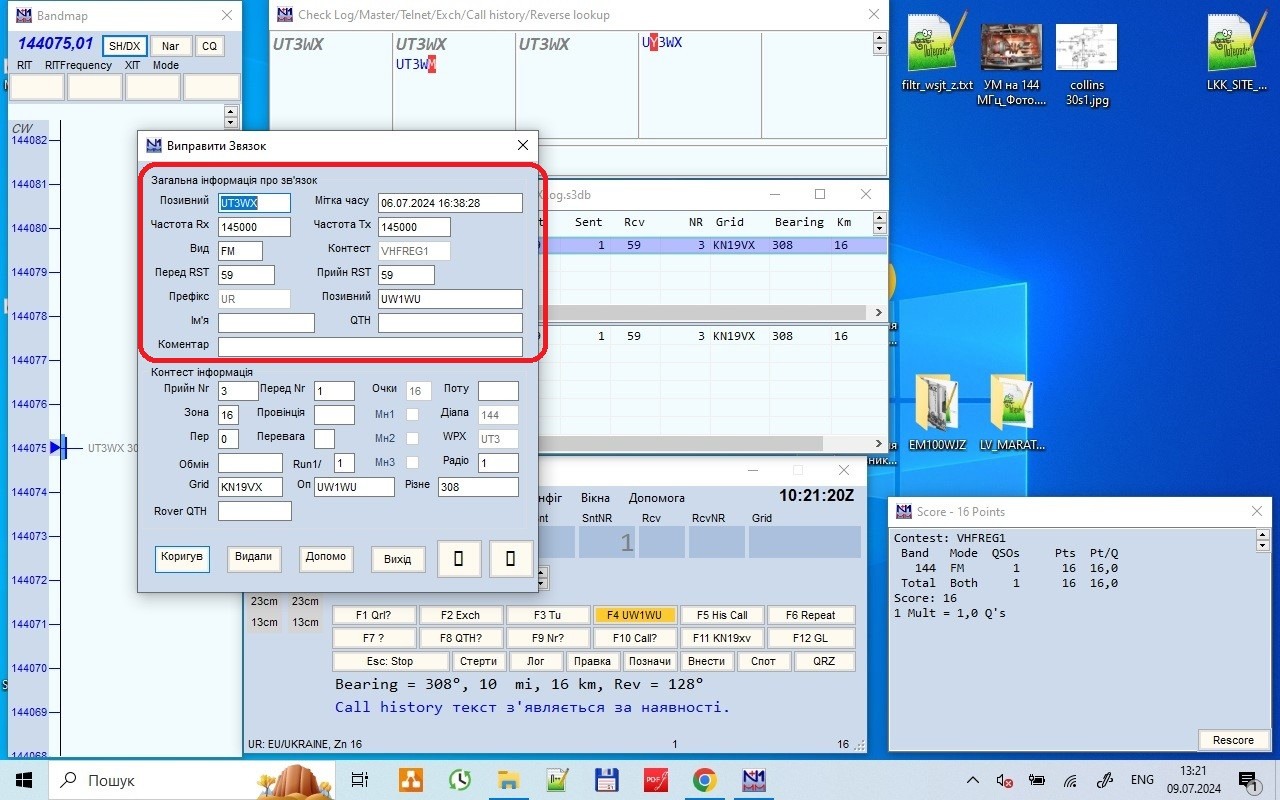This screenshot has height=800, width=1280.
Task: Open the Вікна menu
Action: [x=595, y=498]
